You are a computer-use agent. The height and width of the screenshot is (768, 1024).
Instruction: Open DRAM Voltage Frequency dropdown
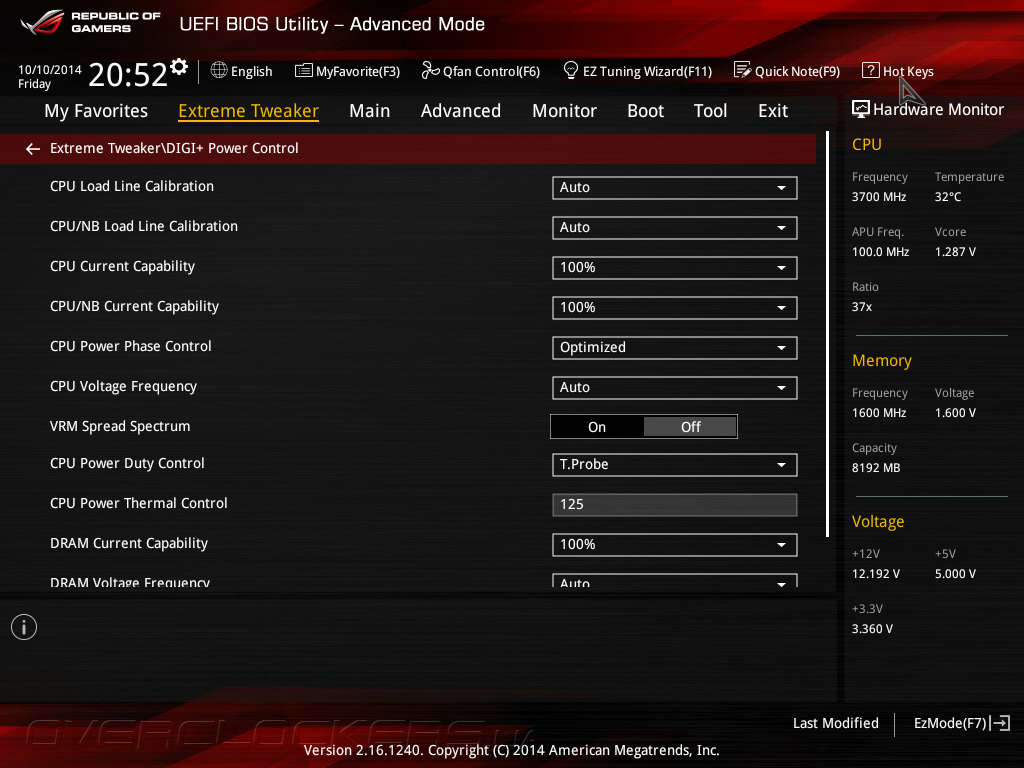click(x=674, y=581)
